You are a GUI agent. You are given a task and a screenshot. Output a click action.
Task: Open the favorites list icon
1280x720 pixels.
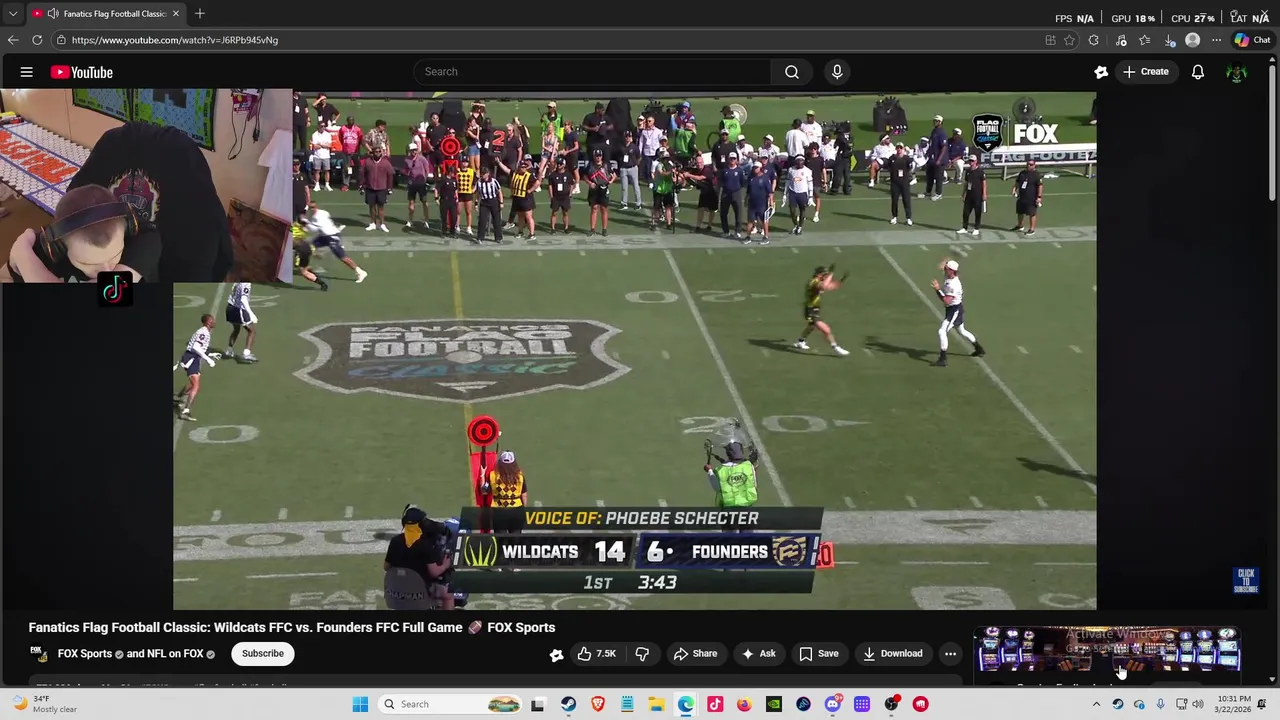pyautogui.click(x=1145, y=40)
